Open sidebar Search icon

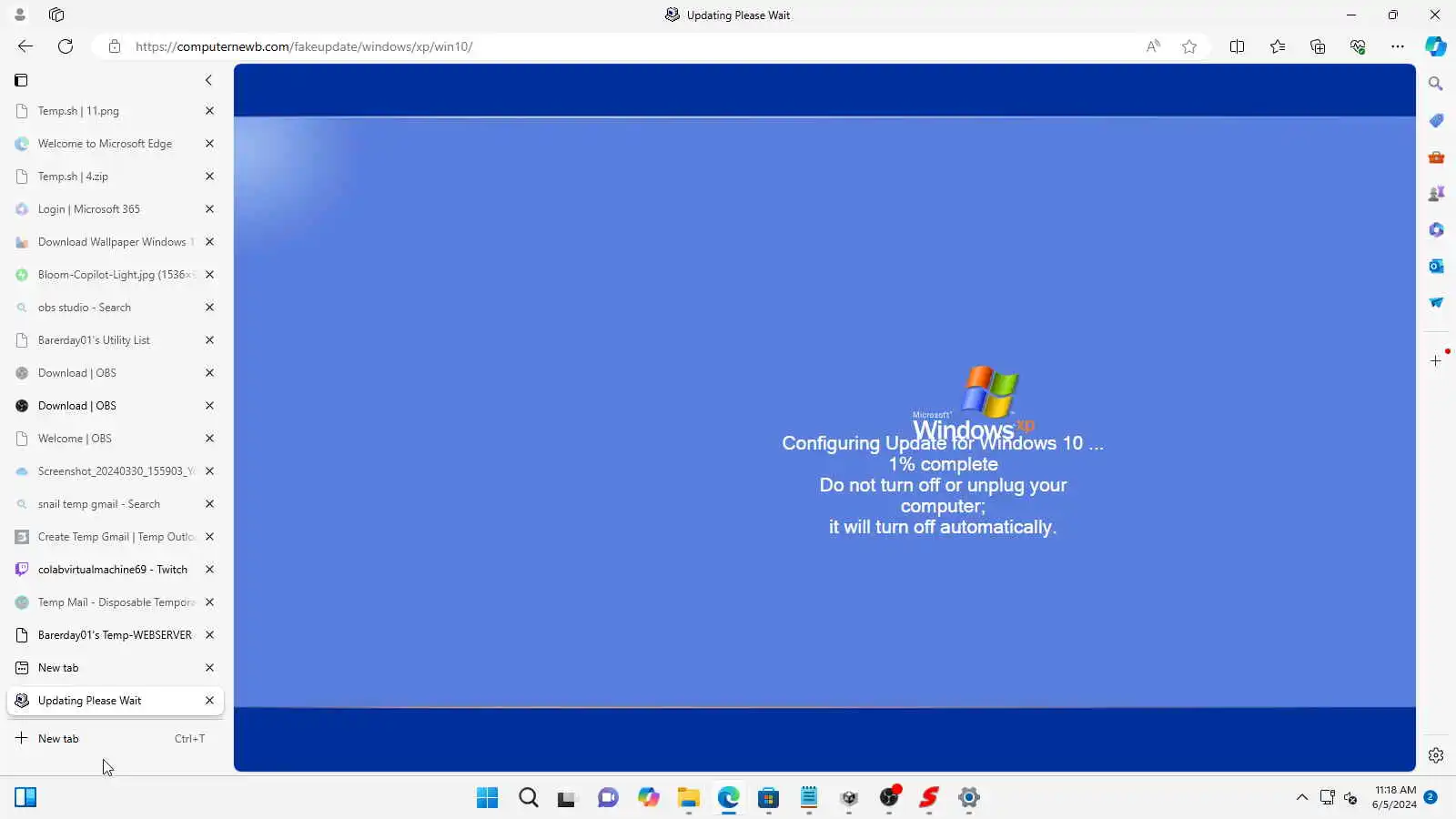1436,84
